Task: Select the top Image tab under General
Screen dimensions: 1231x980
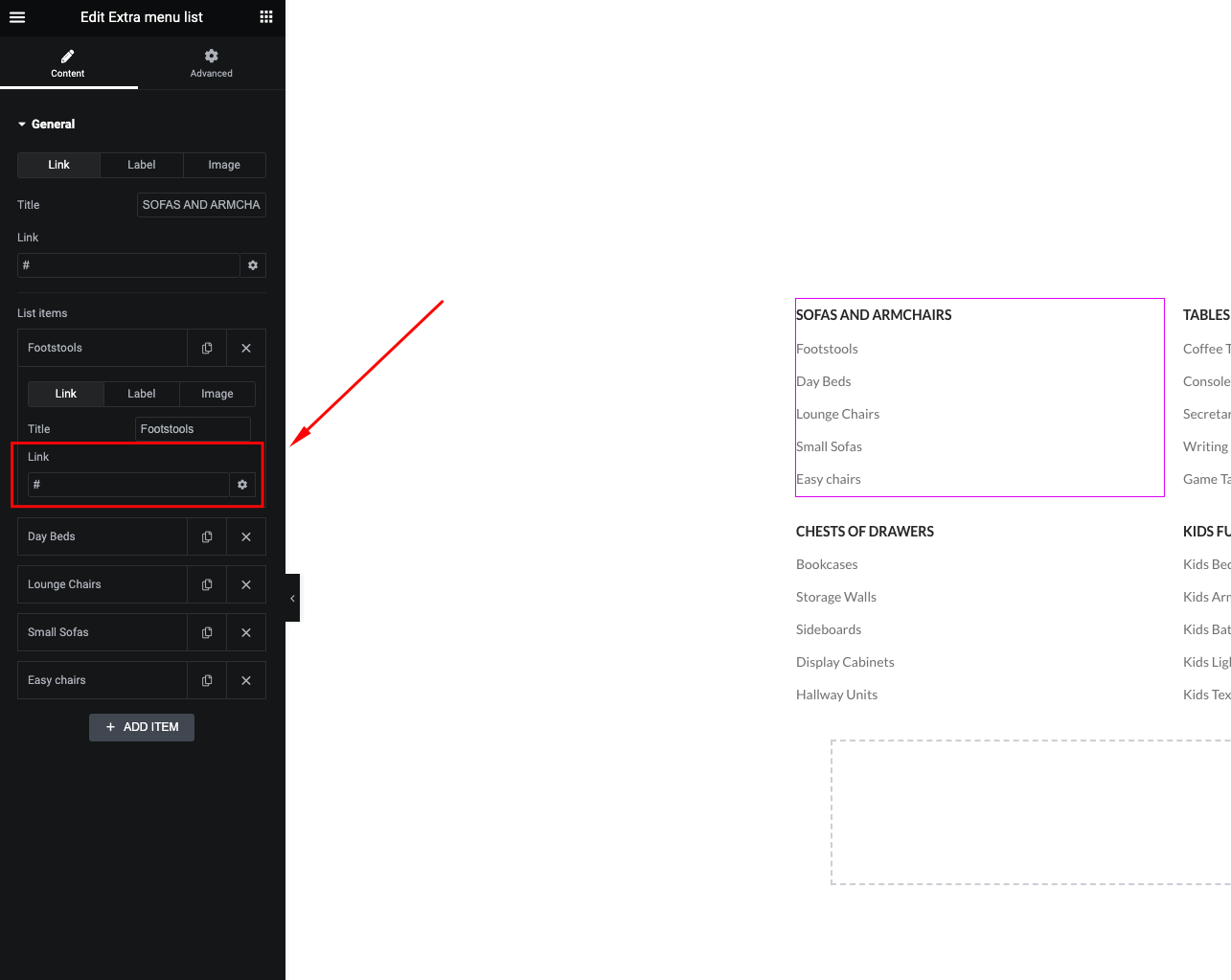Action: pyautogui.click(x=224, y=165)
